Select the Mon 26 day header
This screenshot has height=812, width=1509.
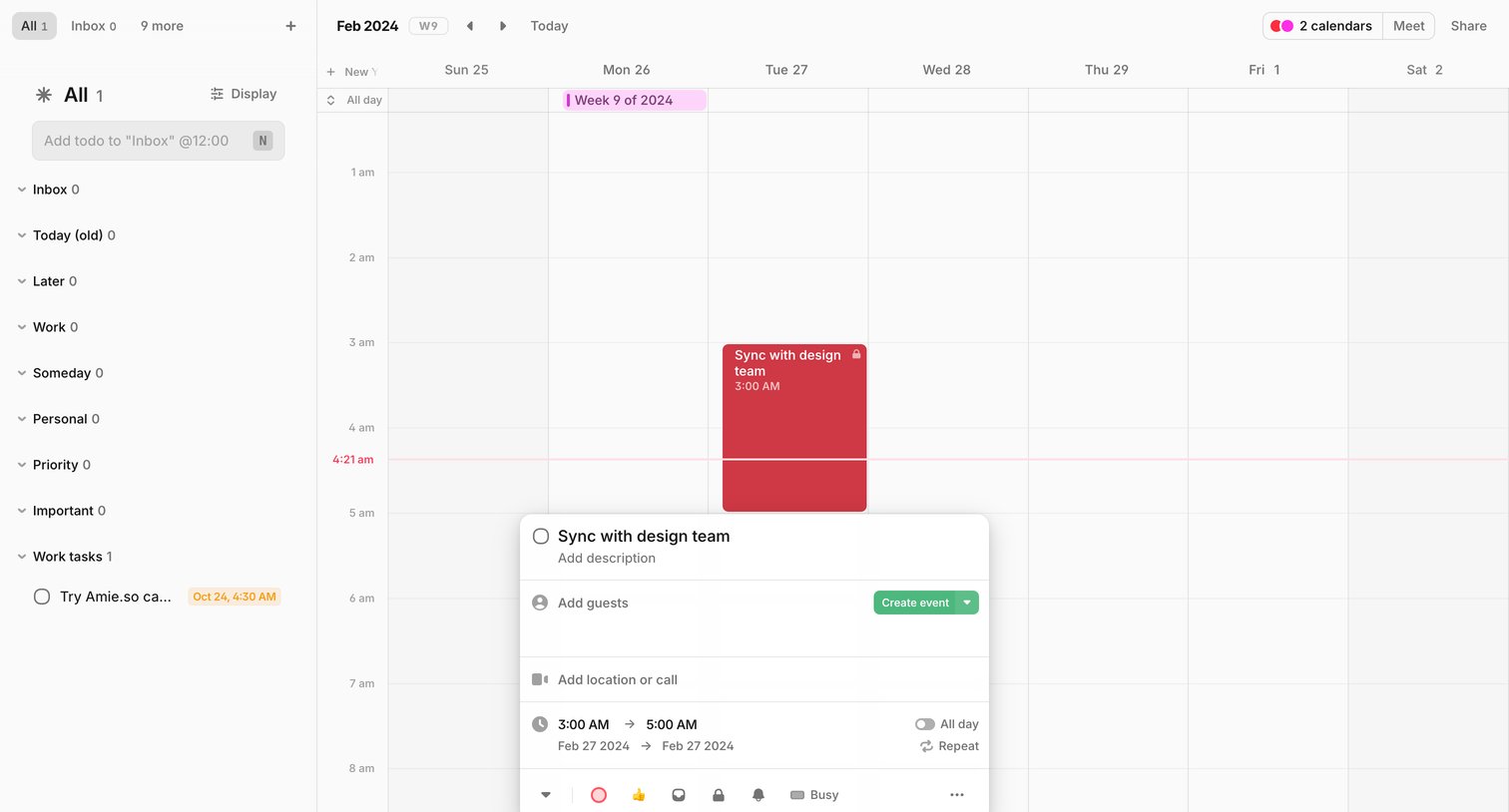pyautogui.click(x=627, y=70)
